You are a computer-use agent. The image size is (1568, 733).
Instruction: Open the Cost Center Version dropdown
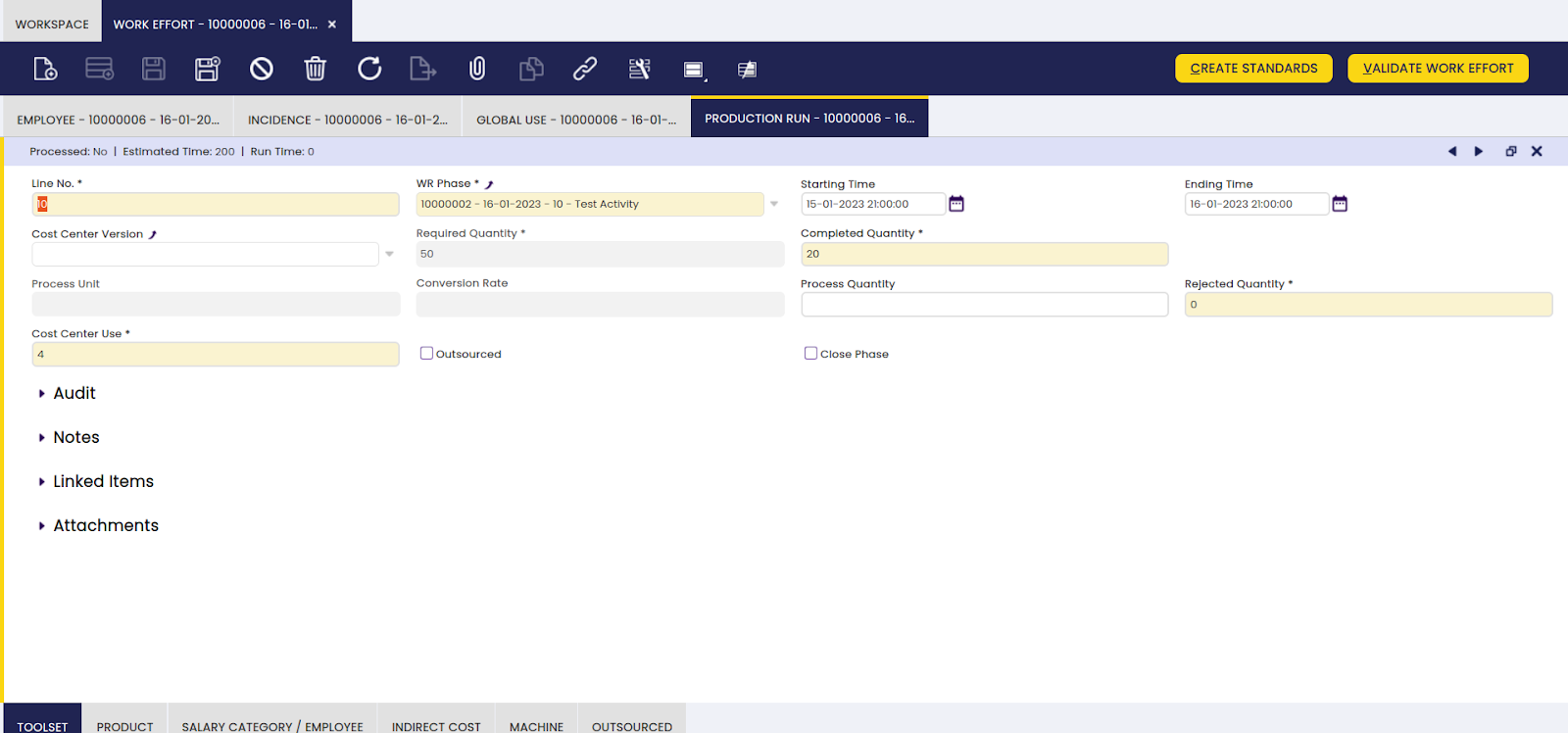pyautogui.click(x=389, y=254)
